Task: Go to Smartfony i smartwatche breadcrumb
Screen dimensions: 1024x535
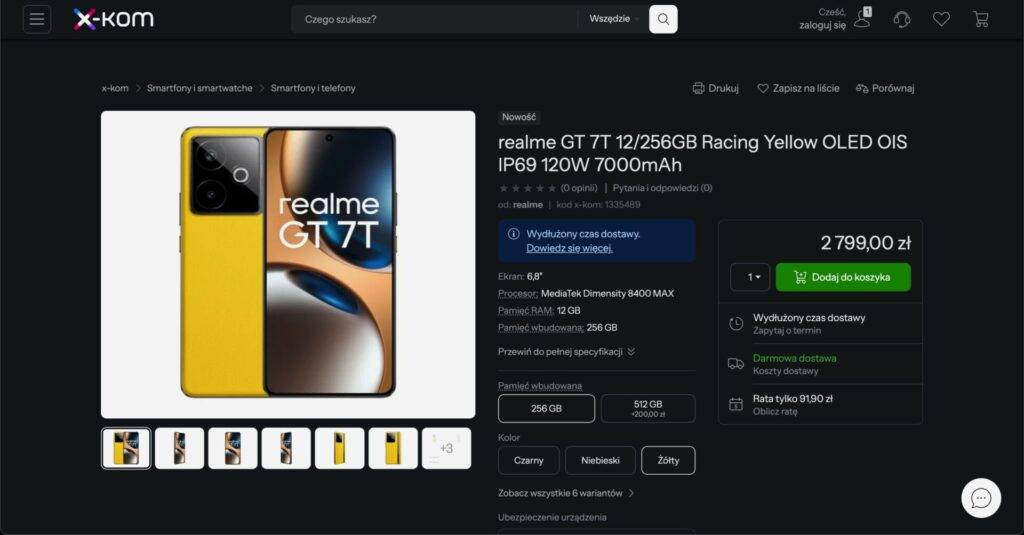Action: coord(199,88)
